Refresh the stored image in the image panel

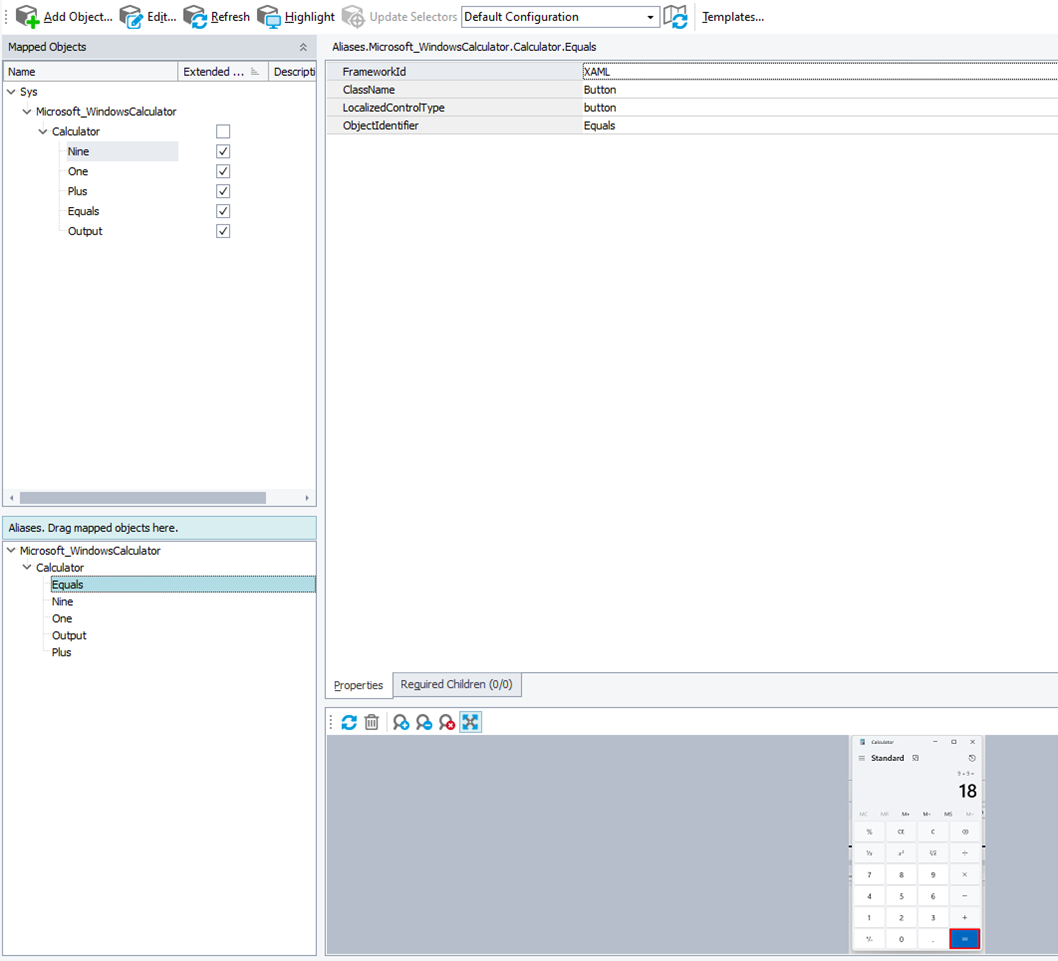349,722
